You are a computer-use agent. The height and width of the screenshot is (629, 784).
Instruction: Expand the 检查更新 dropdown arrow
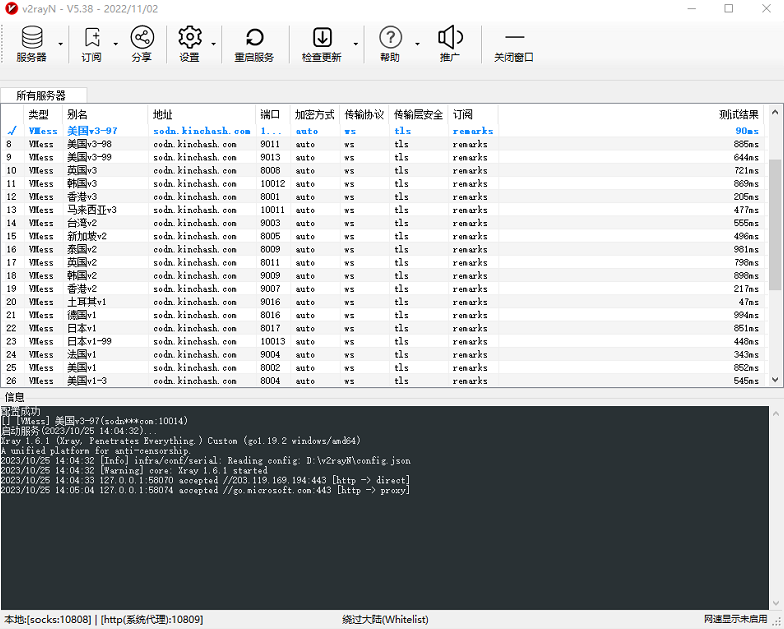(x=356, y=44)
